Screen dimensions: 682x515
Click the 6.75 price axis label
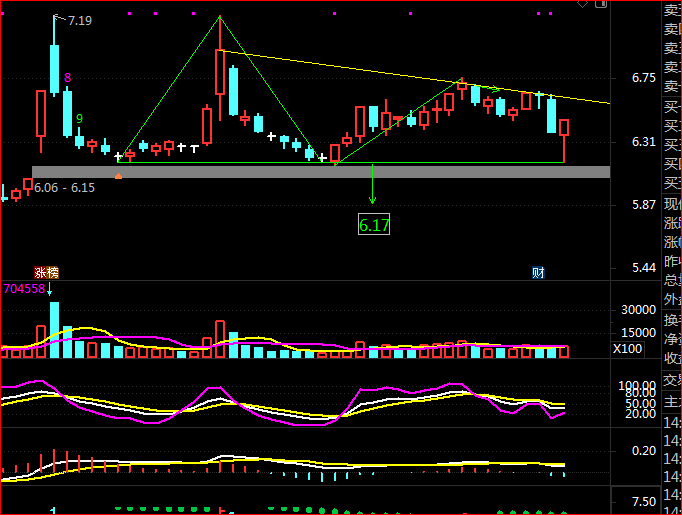click(644, 78)
